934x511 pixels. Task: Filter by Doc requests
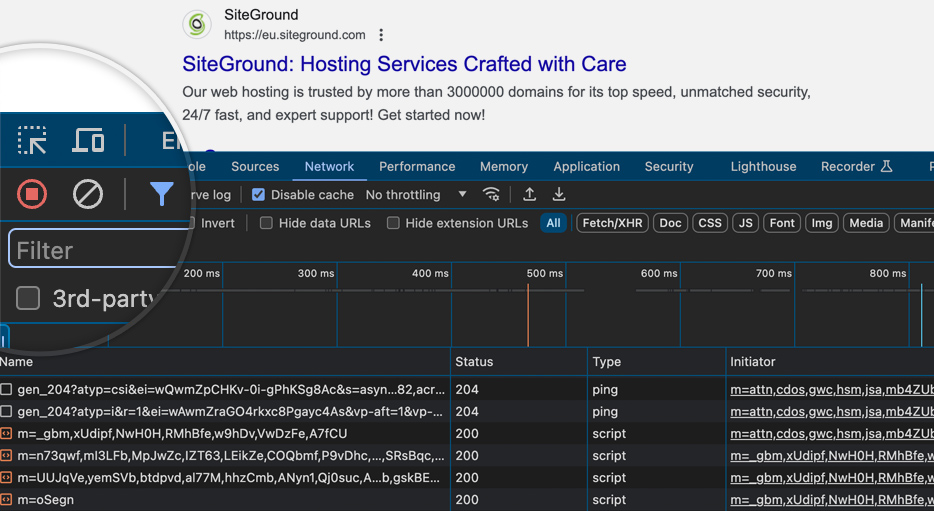coord(670,223)
